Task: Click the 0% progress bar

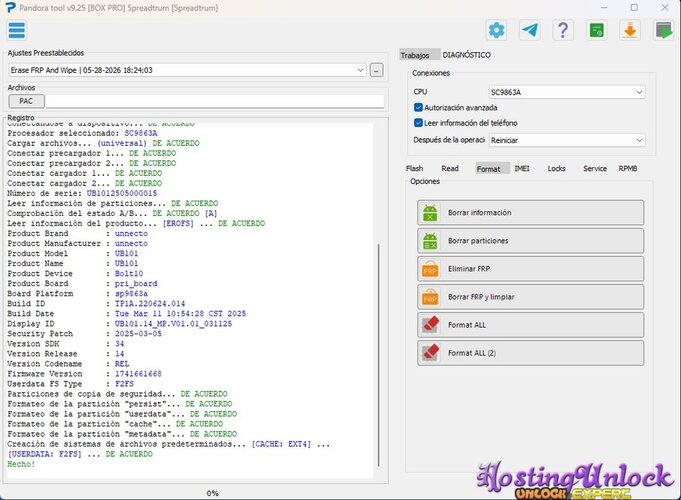Action: 212,493
